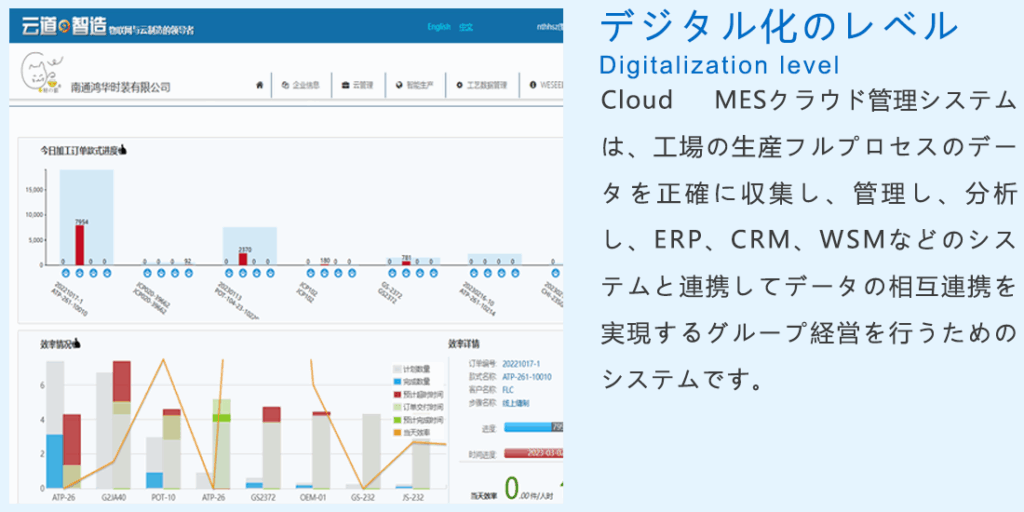Toggle the dark red legend entry
This screenshot has width=1024, height=512.
point(418,394)
